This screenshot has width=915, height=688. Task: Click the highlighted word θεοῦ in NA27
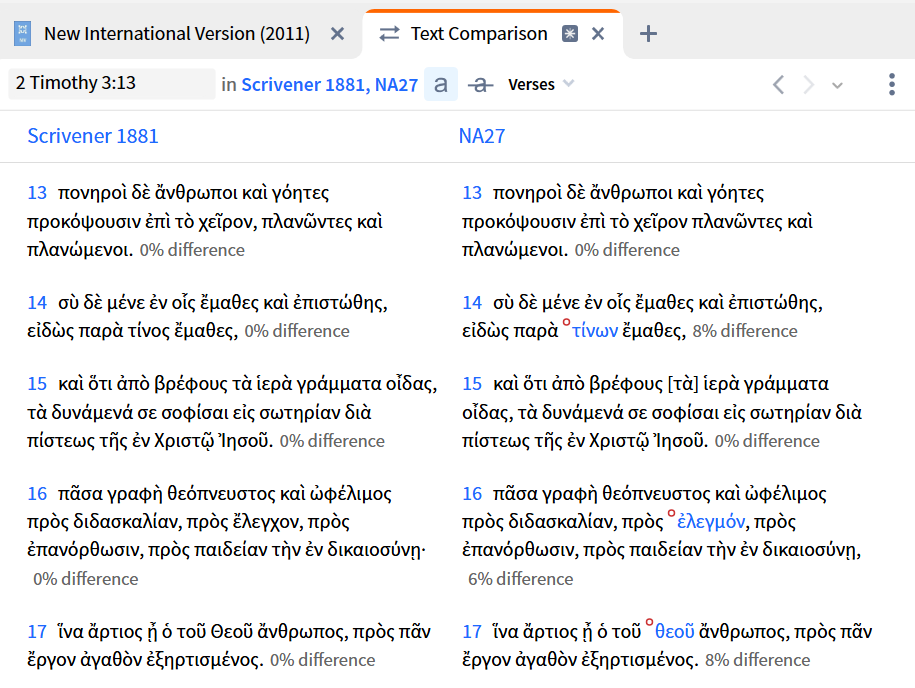tap(675, 631)
